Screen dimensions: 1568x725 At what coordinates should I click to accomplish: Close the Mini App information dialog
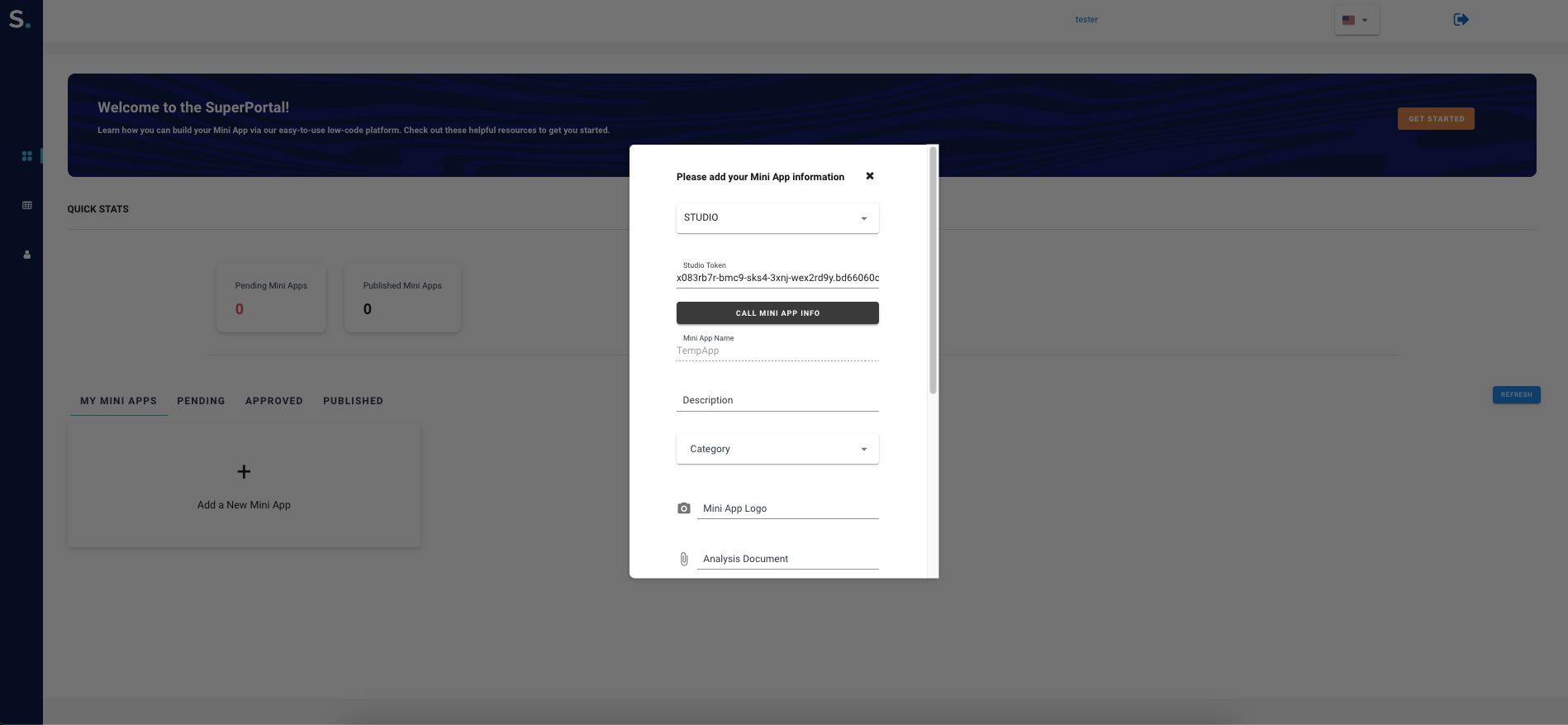870,176
